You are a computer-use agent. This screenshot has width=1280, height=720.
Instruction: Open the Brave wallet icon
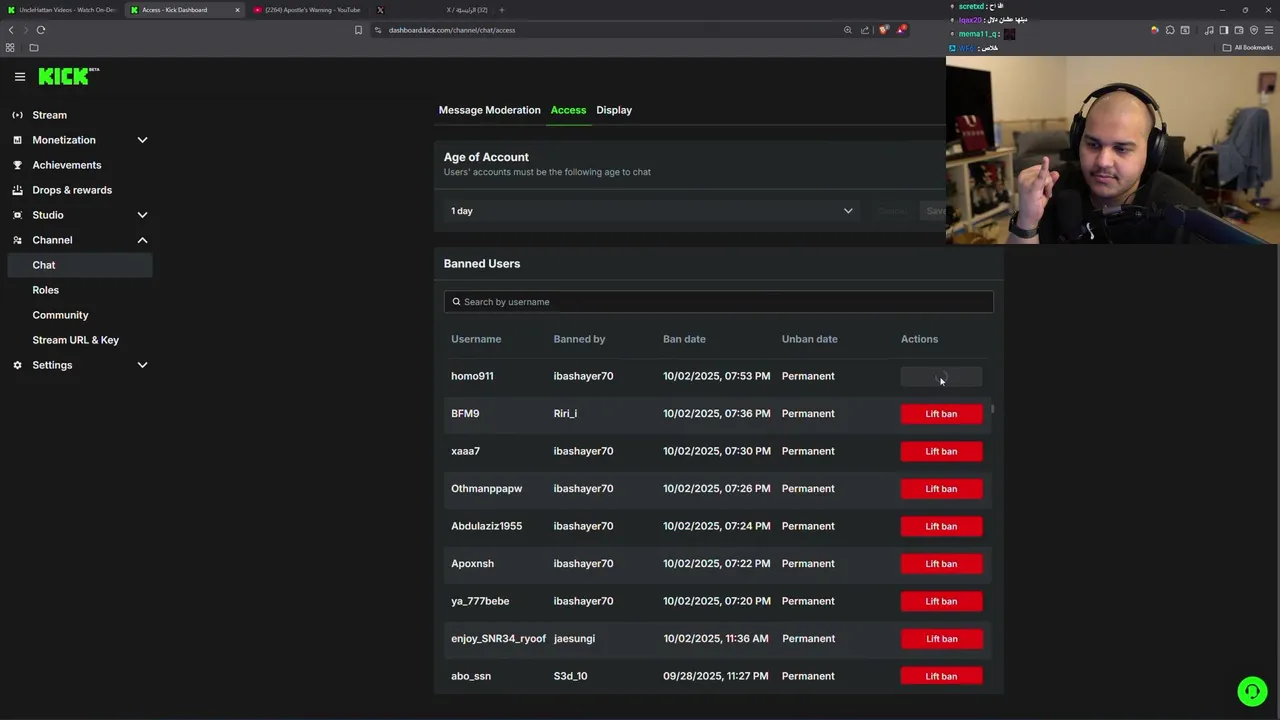point(1239,30)
